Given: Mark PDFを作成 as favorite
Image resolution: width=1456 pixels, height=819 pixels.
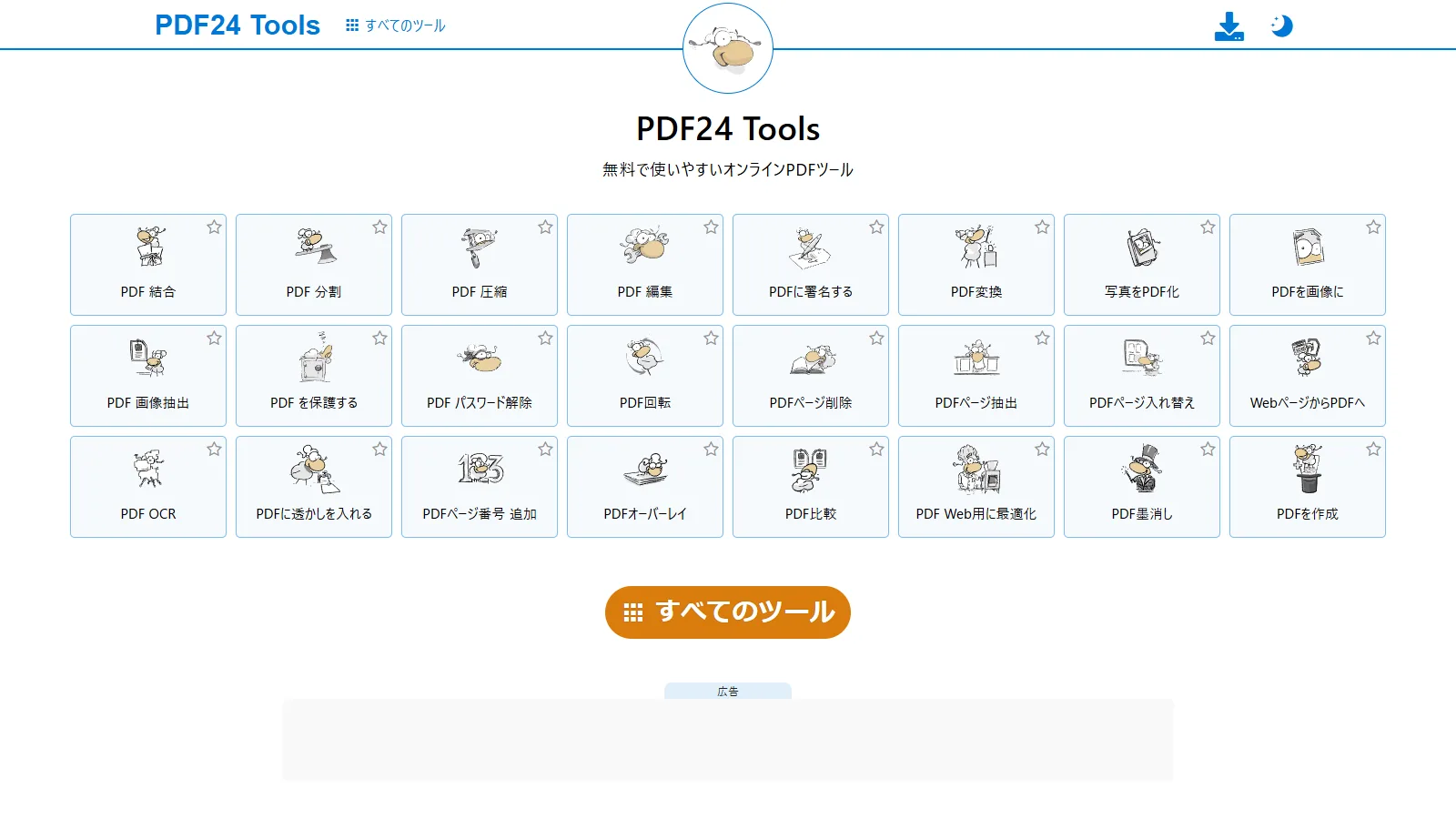Looking at the screenshot, I should [x=1373, y=450].
